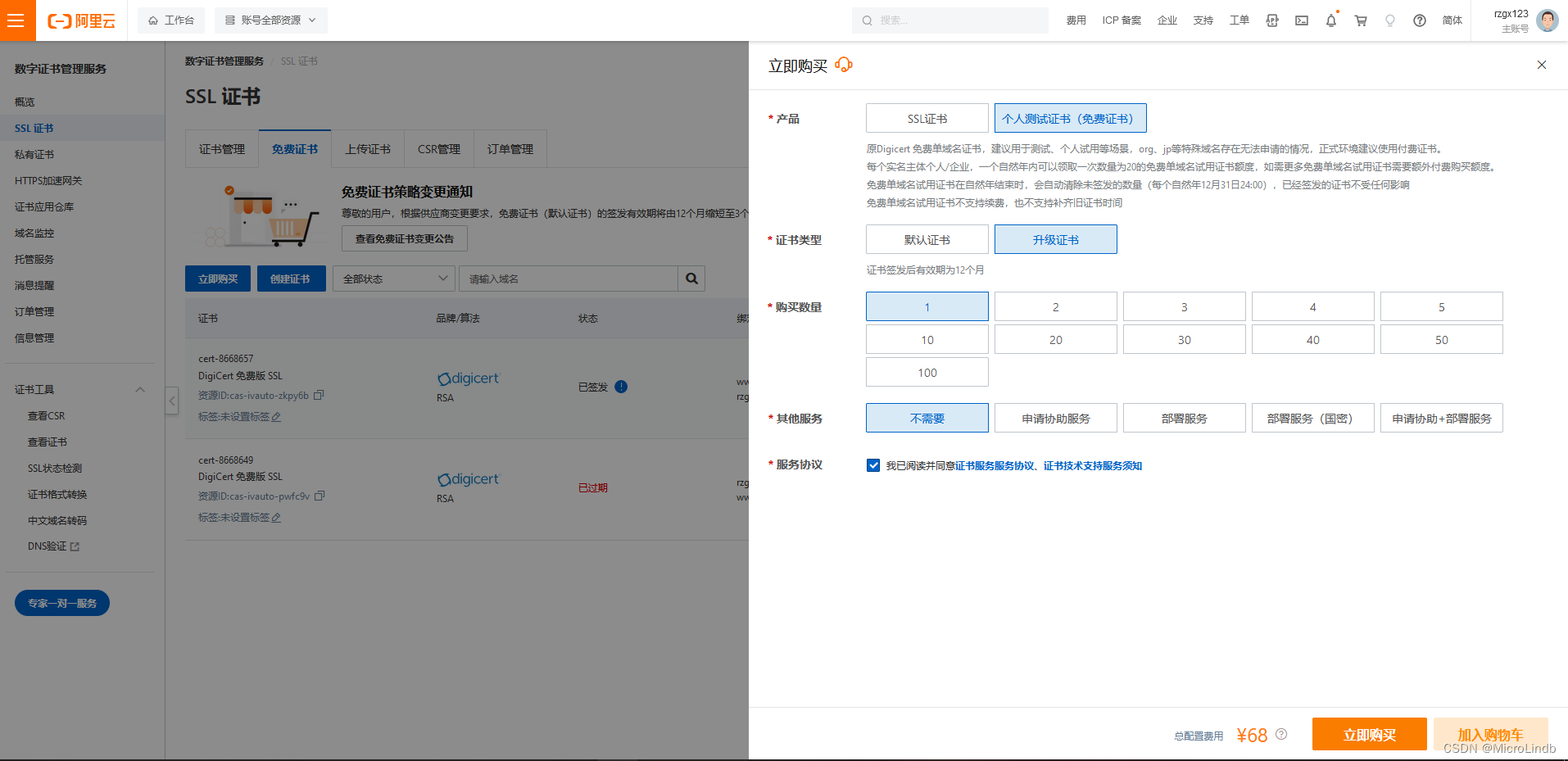The image size is (1568, 761).
Task: Select 部署服务(国密) option
Action: pyautogui.click(x=1313, y=418)
